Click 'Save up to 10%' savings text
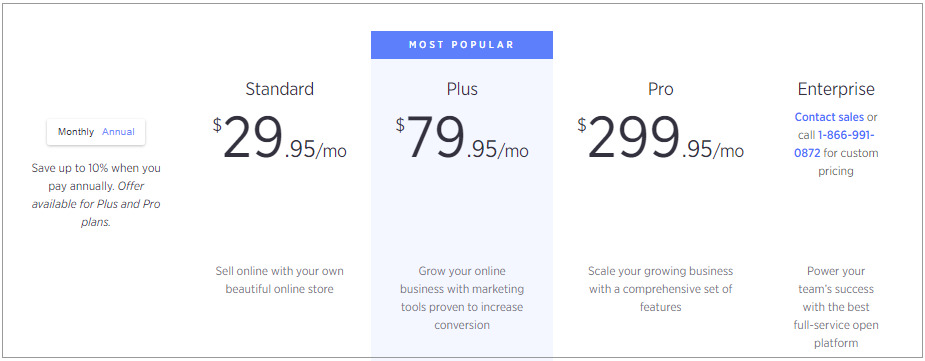Image resolution: width=925 pixels, height=361 pixels. [x=96, y=177]
